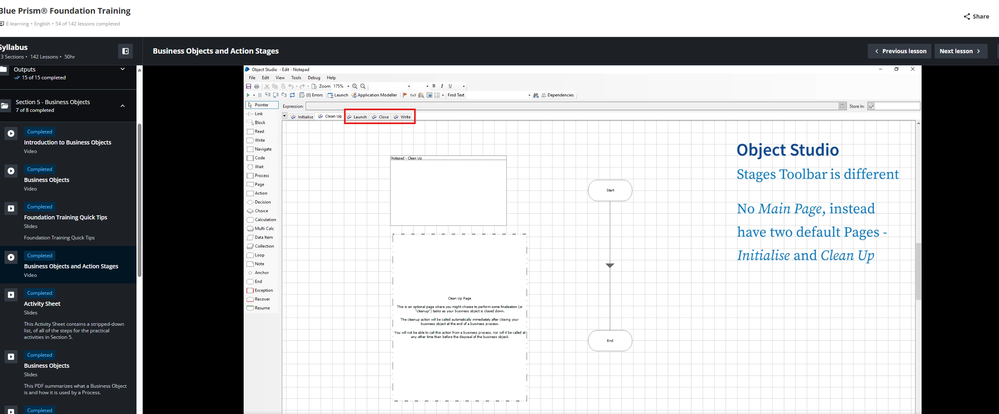Open the Tools menu
Viewport: 999px width, 414px height.
click(x=296, y=78)
